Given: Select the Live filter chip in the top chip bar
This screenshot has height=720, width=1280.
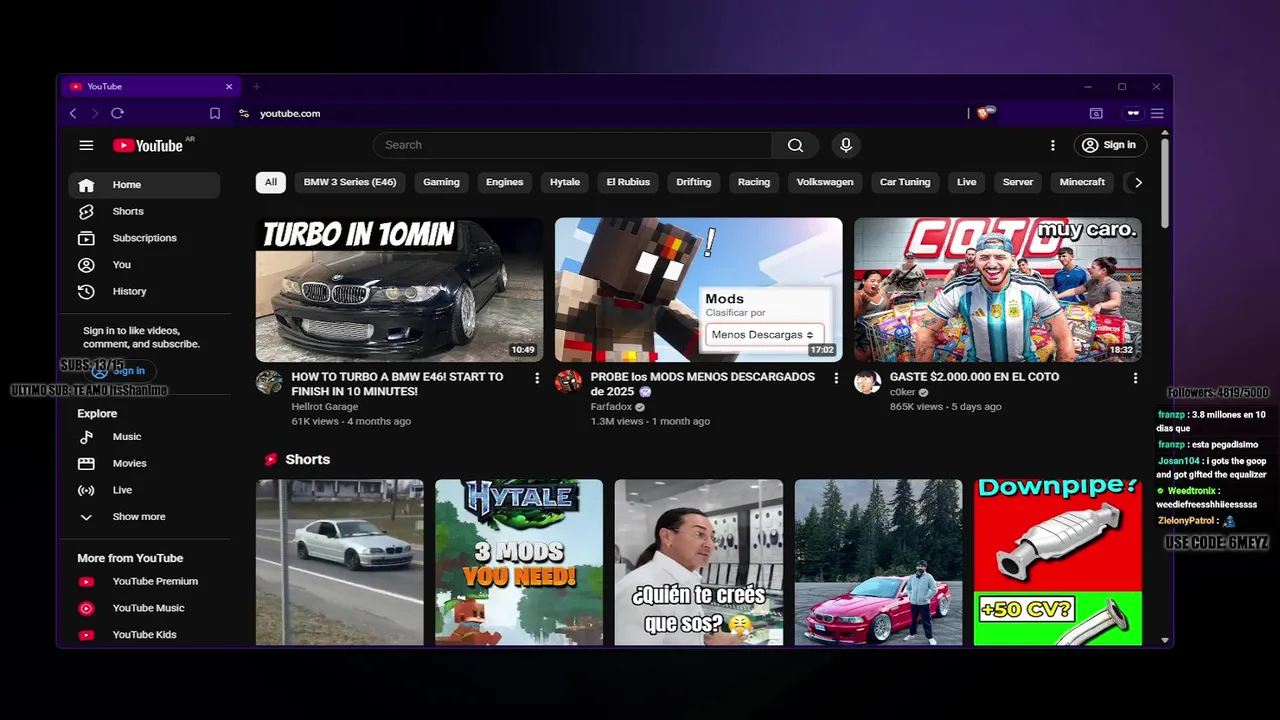Looking at the screenshot, I should tap(966, 182).
